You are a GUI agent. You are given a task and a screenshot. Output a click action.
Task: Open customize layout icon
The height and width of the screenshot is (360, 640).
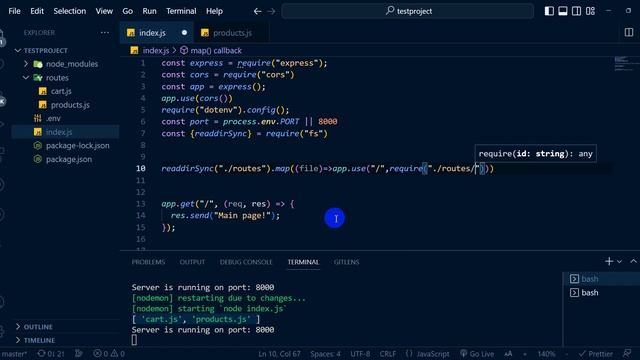pyautogui.click(x=590, y=11)
